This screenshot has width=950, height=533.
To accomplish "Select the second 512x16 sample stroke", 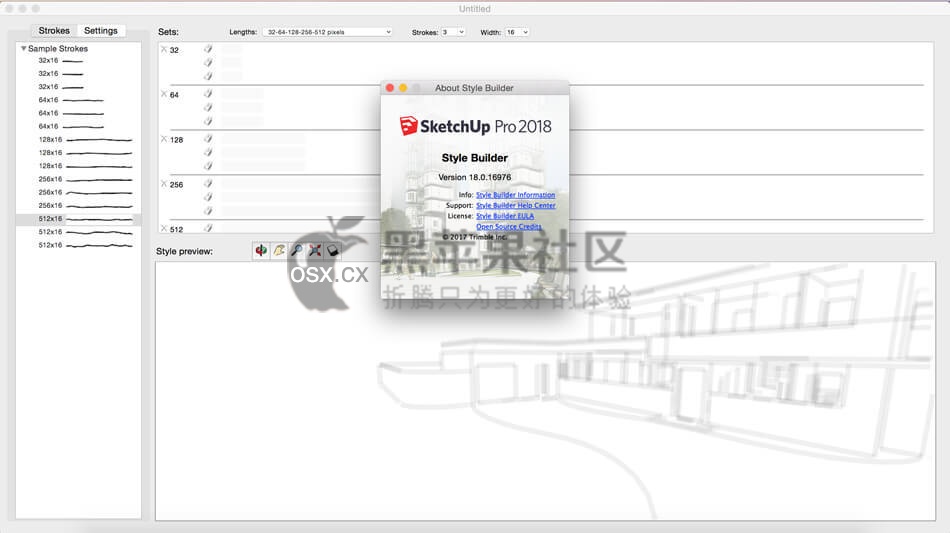I will 78,232.
